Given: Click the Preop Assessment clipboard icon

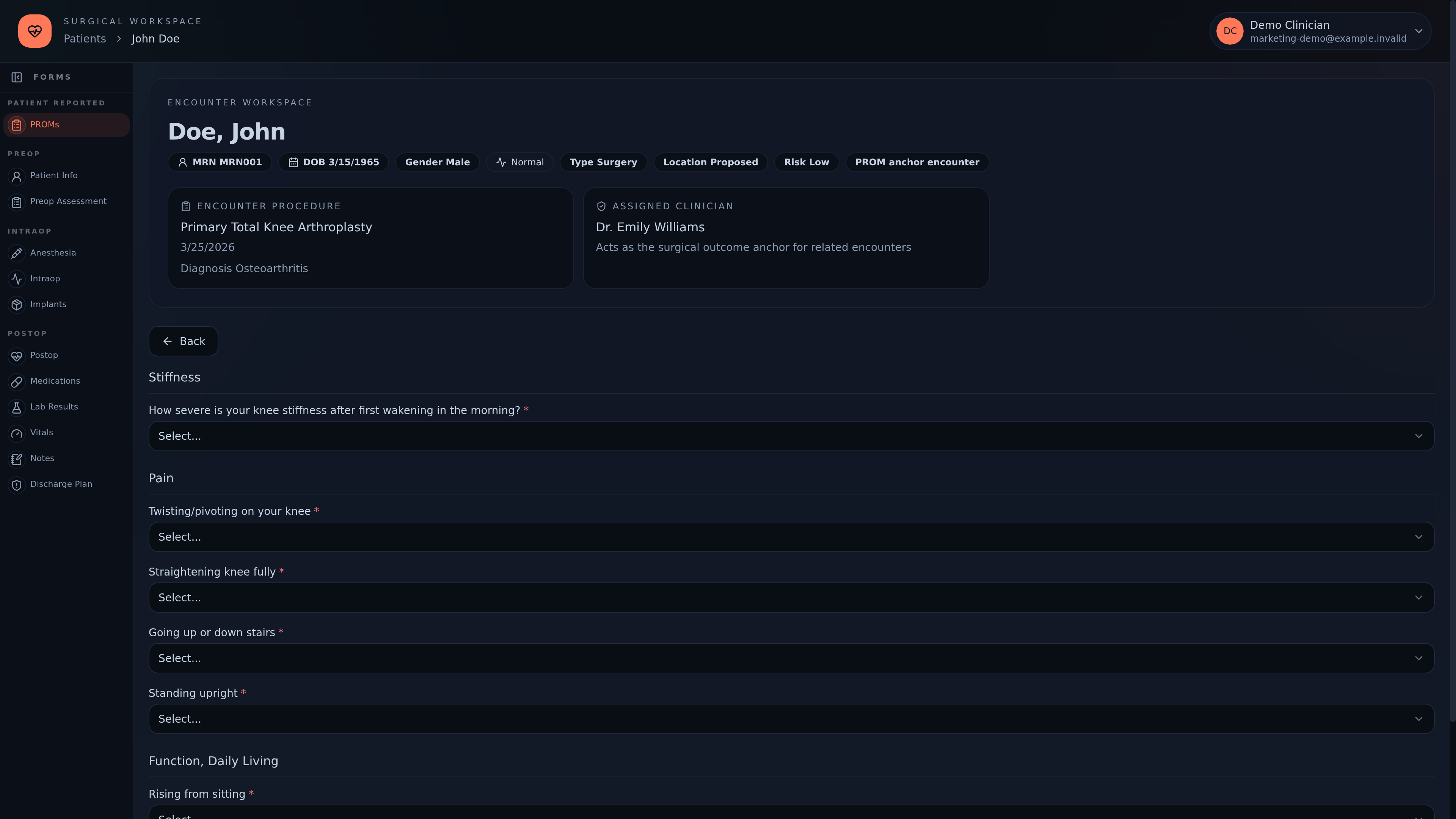Looking at the screenshot, I should (x=17, y=202).
